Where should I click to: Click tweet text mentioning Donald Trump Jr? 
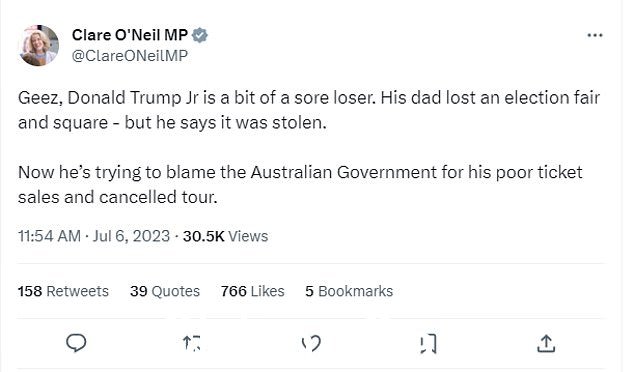309,110
